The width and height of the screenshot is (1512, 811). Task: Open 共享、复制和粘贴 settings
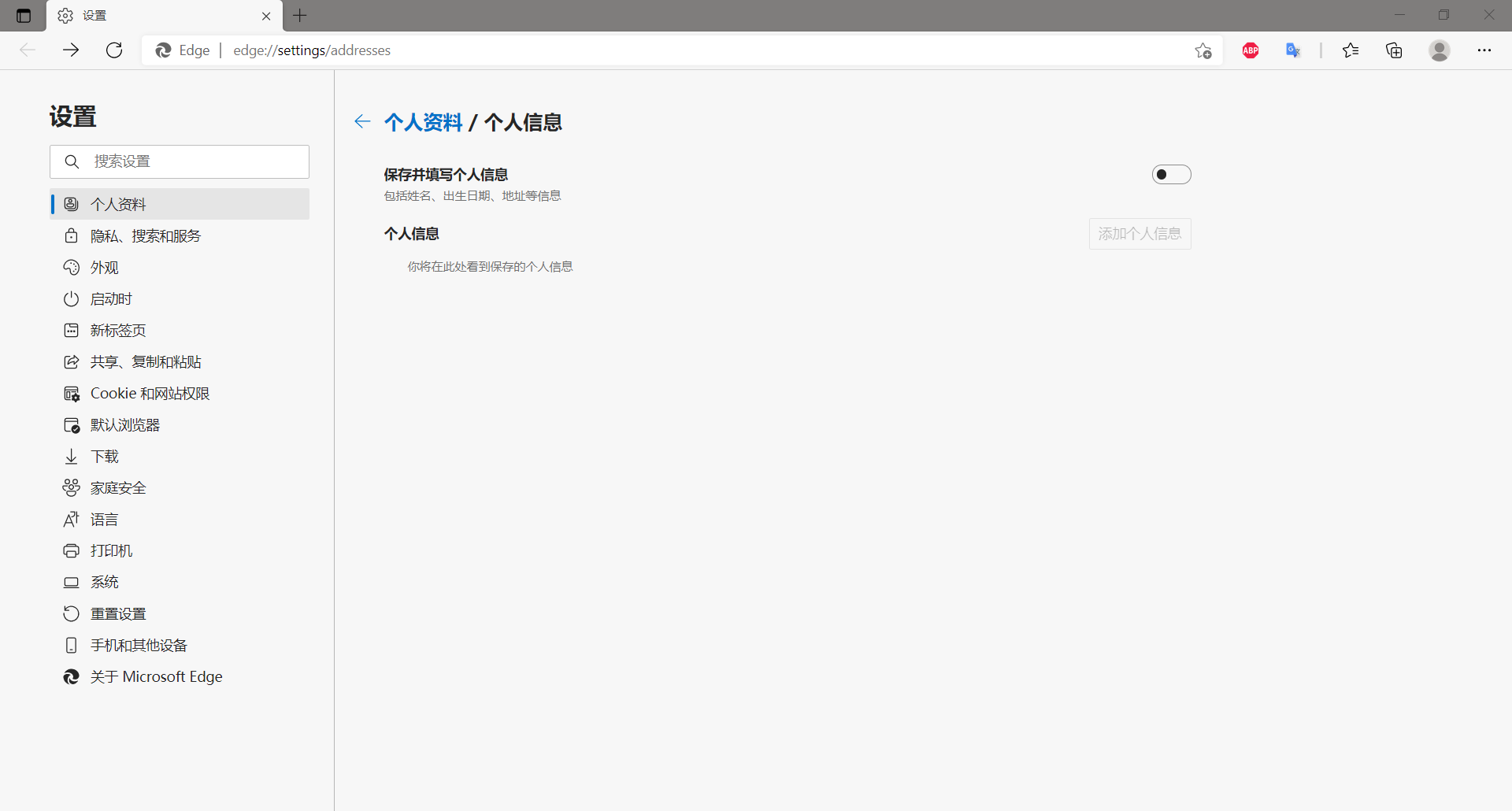click(180, 361)
